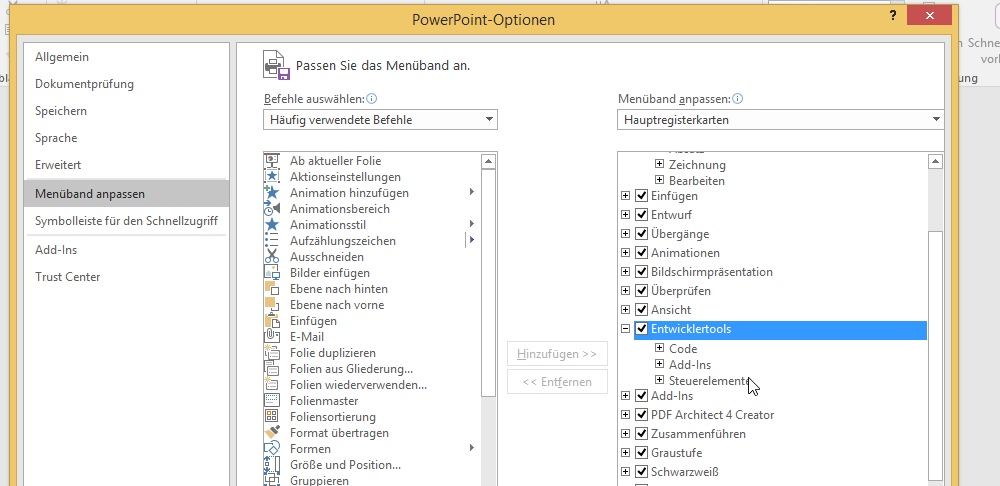Open the Häufig verwendete Befehle dropdown
The height and width of the screenshot is (486, 1000).
380,119
